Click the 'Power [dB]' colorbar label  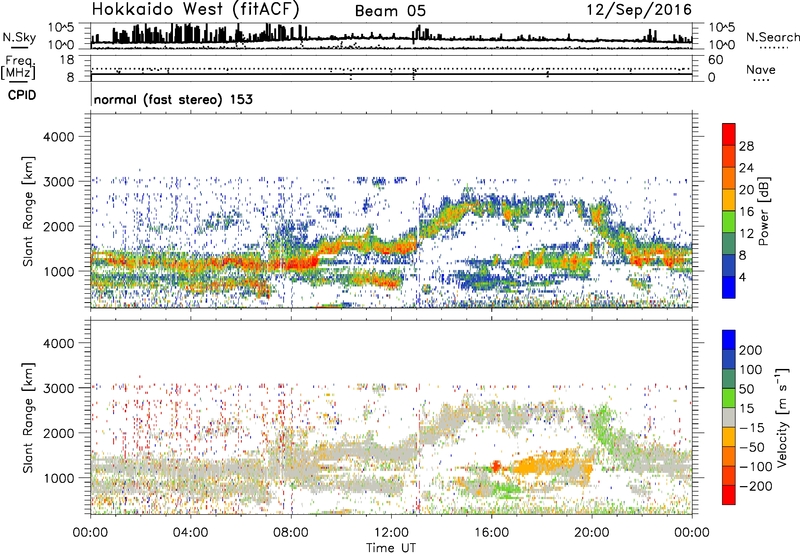pos(763,211)
